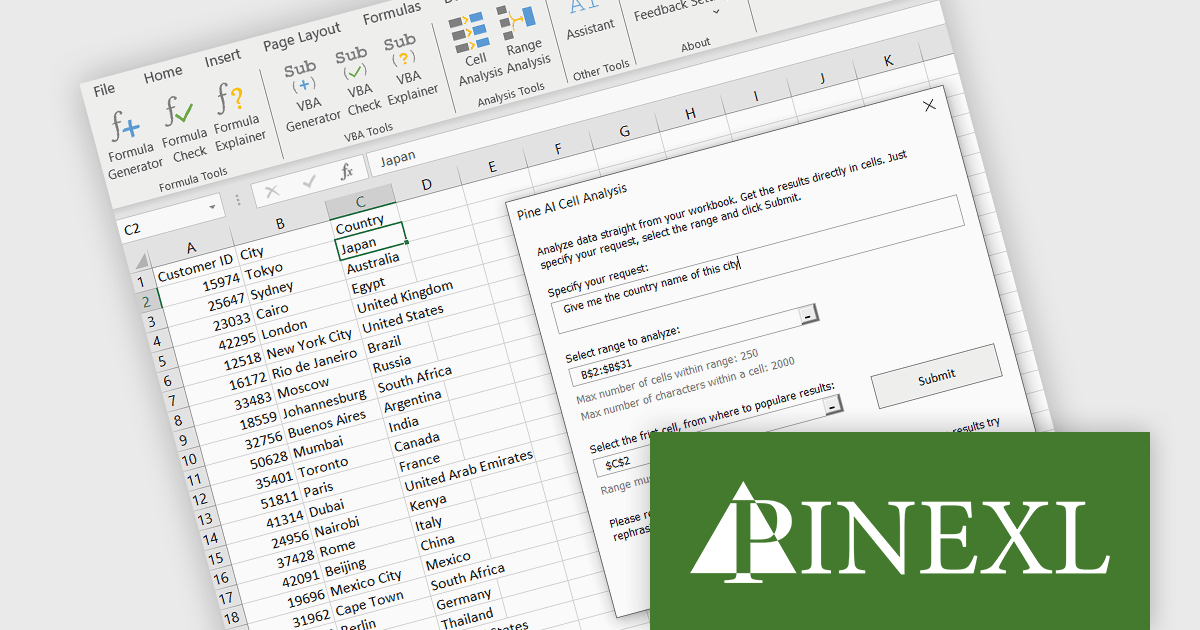This screenshot has height=630, width=1200.
Task: Click the insert function fx icon
Action: 346,172
